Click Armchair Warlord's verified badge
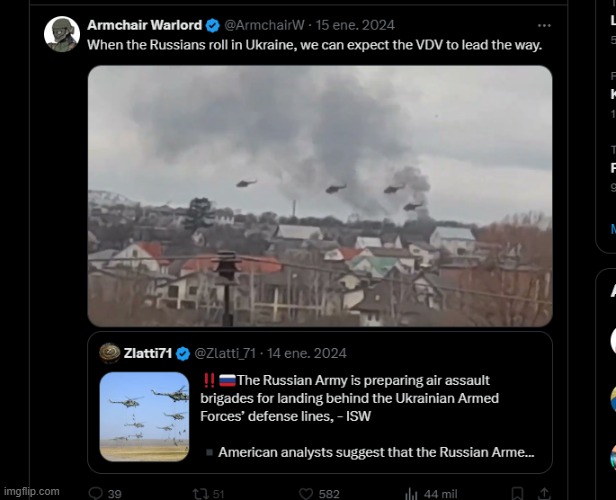616x500 pixels. (x=213, y=26)
